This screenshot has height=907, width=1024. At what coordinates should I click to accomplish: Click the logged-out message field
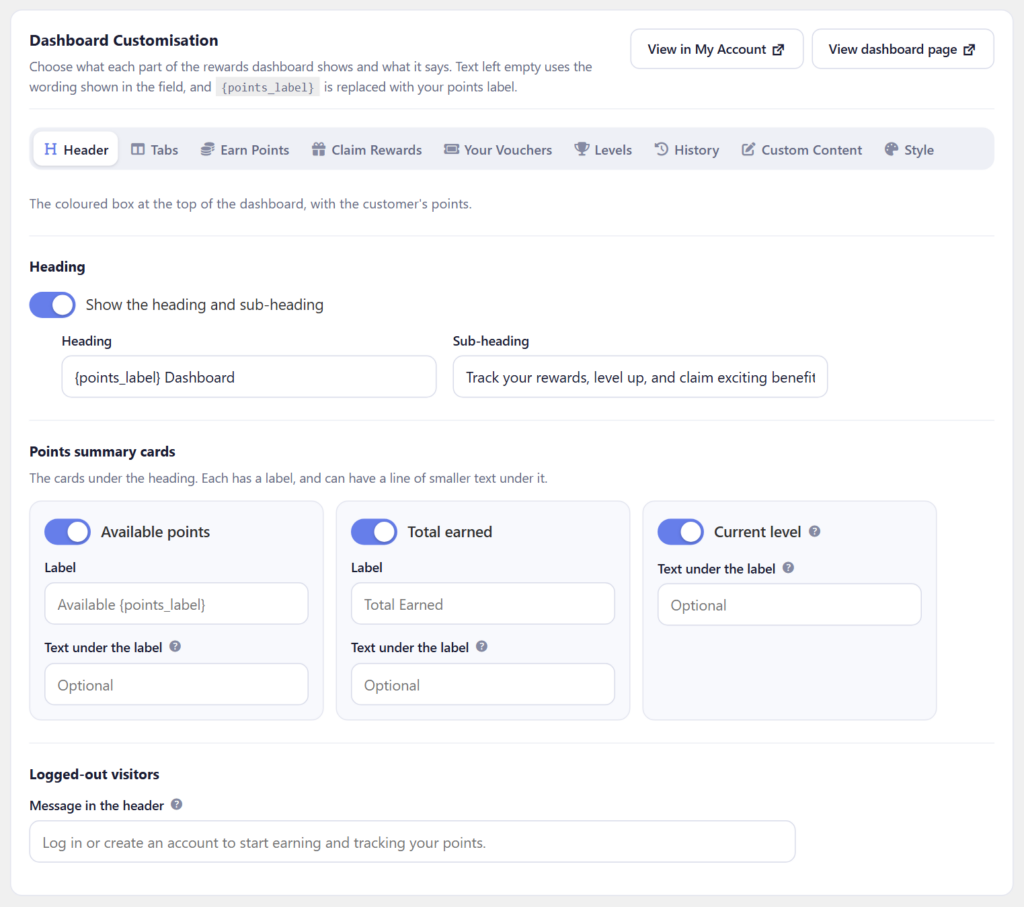tap(412, 842)
